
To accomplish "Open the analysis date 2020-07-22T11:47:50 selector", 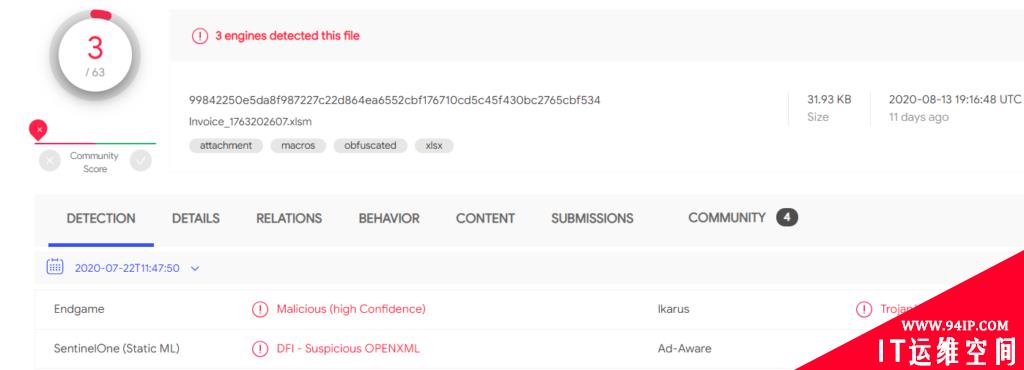I will (127, 268).
